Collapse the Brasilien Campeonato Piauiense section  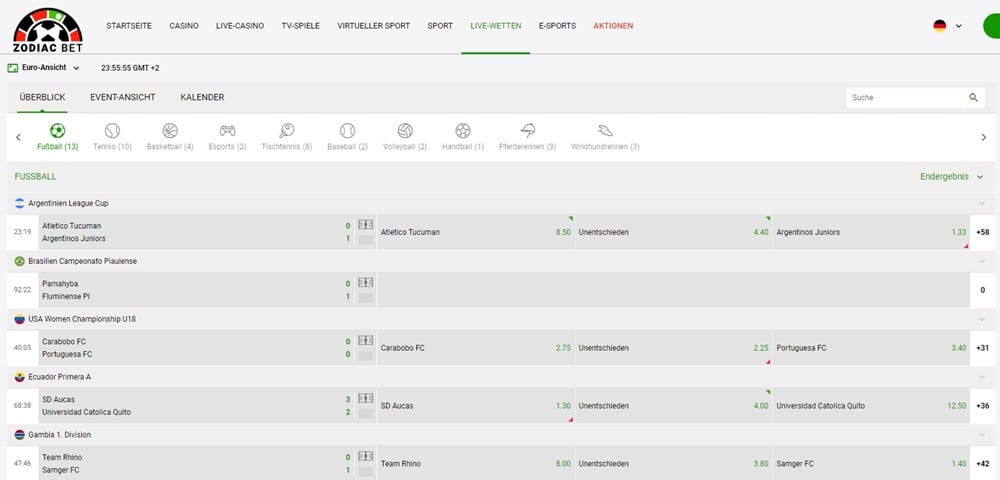pos(982,261)
